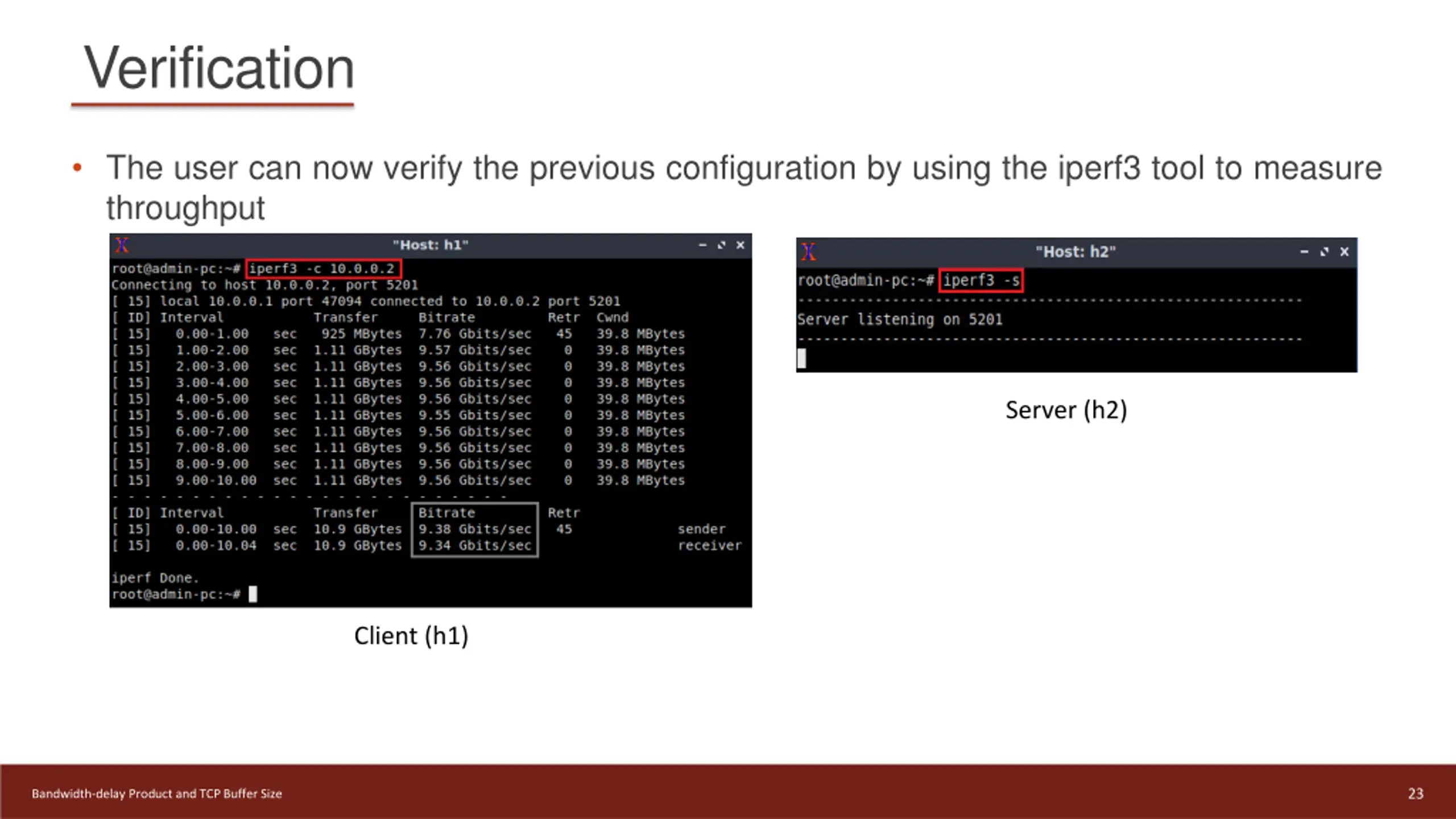Click the "5.00-6.00" interval row
This screenshot has width=1456, height=819.
[x=398, y=415]
